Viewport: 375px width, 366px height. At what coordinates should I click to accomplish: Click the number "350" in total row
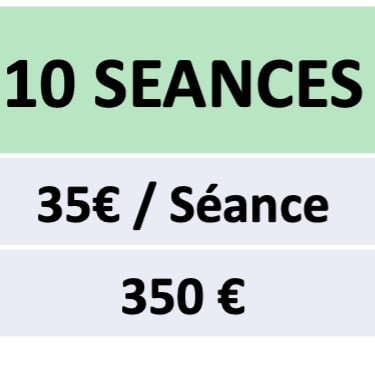click(x=162, y=297)
